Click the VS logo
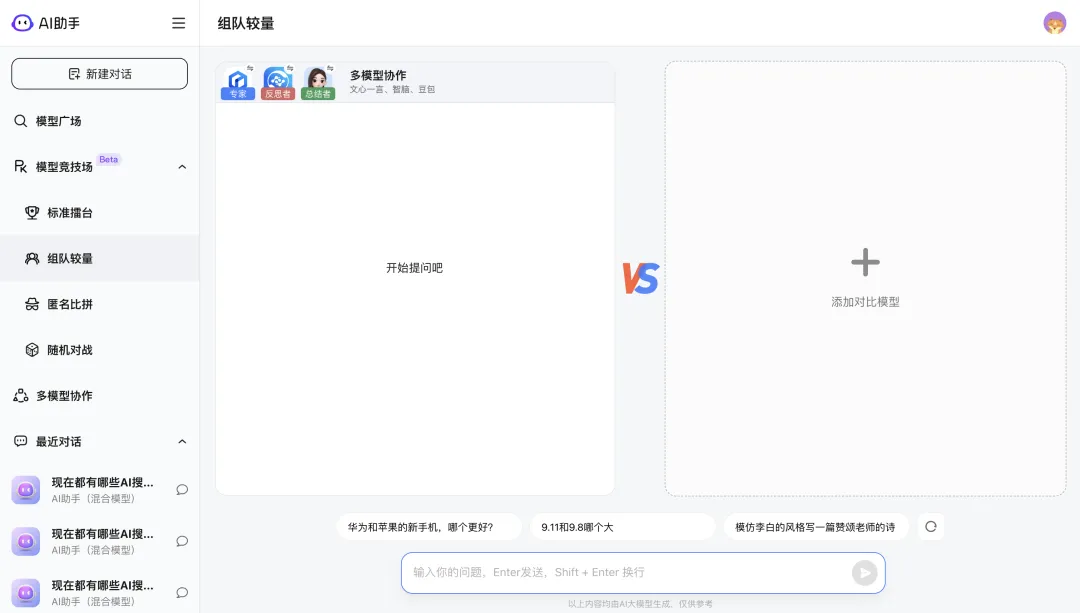Image resolution: width=1080 pixels, height=613 pixels. (641, 278)
